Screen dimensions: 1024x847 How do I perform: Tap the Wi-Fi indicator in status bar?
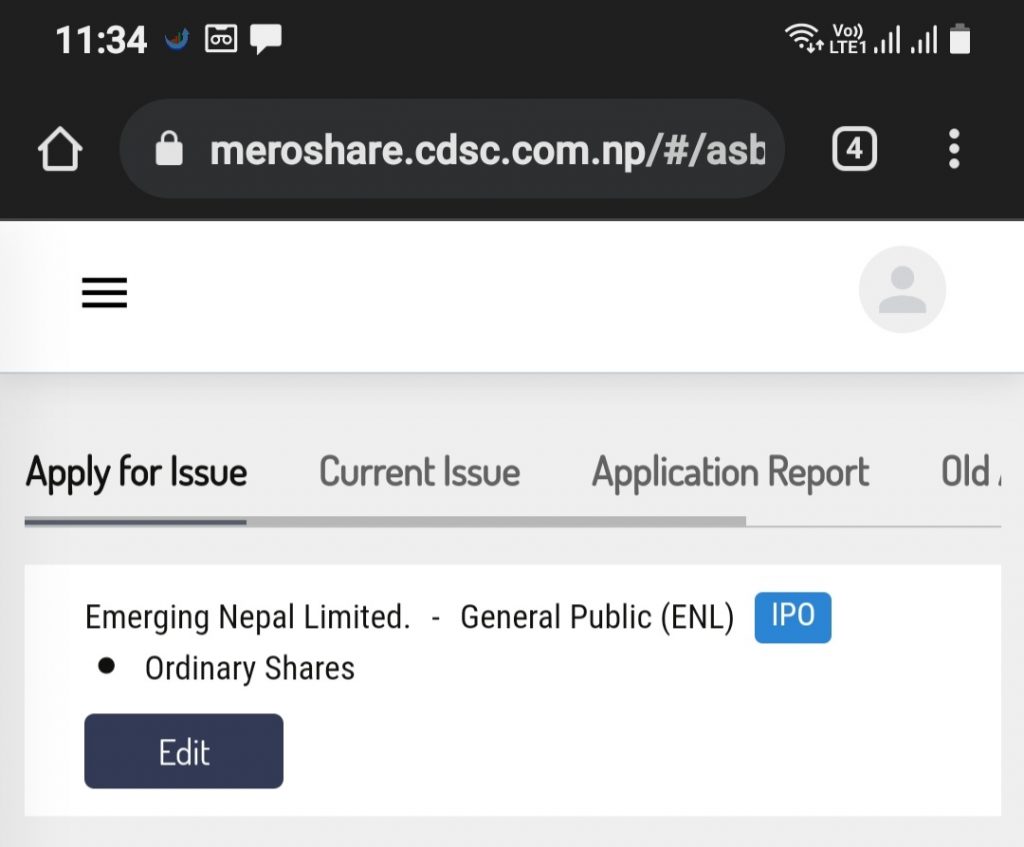pyautogui.click(x=803, y=38)
